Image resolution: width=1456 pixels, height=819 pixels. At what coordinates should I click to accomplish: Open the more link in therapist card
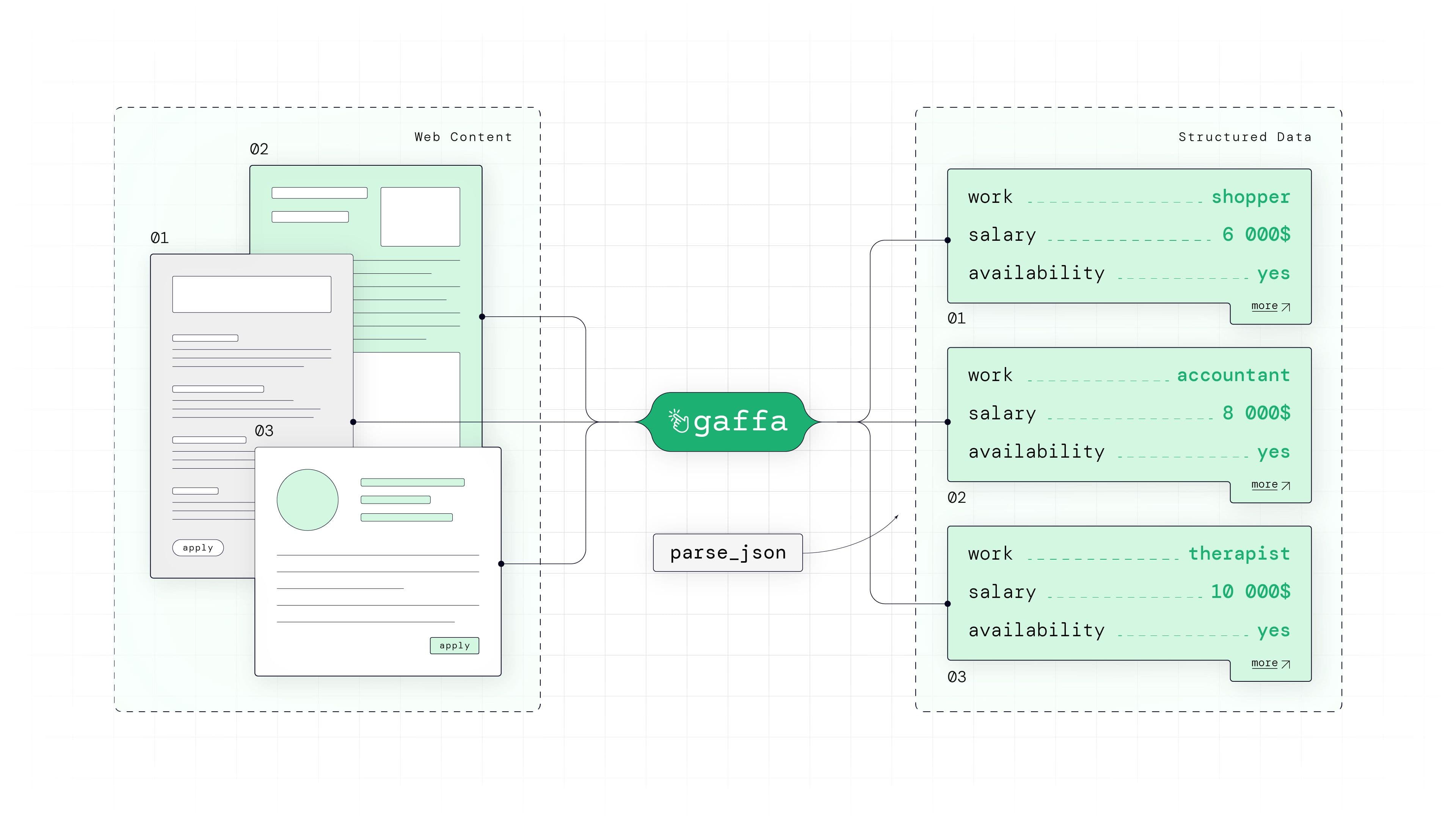[1265, 663]
